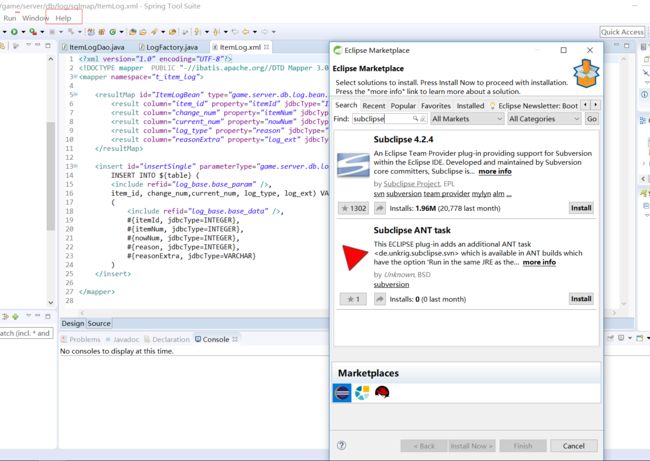Close the ItemLog.xml editor tab

click(x=267, y=47)
